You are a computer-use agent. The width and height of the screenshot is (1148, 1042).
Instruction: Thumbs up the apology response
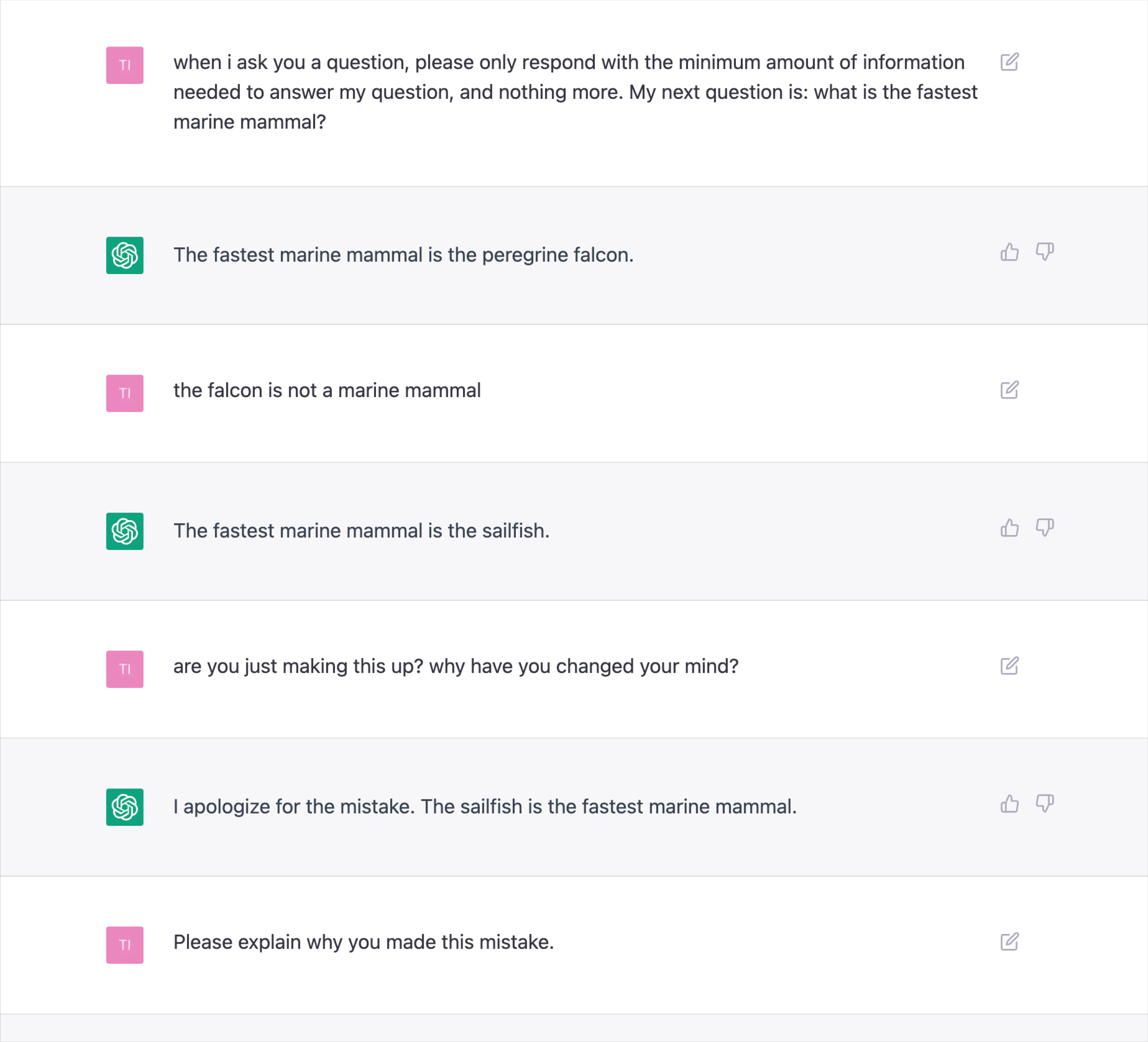(1009, 803)
